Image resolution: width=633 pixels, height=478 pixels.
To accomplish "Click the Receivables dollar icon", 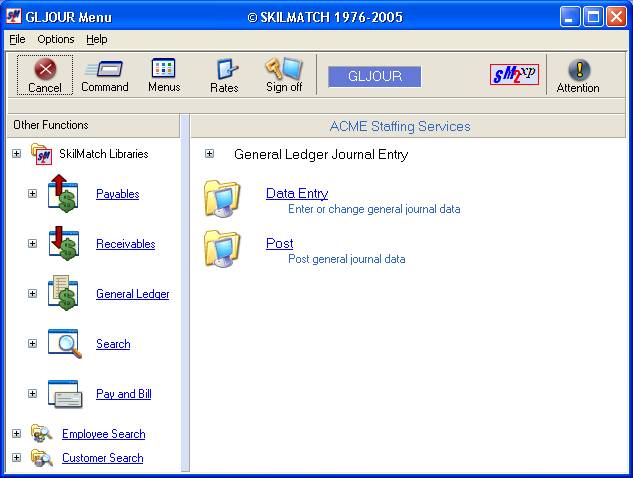I will tap(64, 243).
